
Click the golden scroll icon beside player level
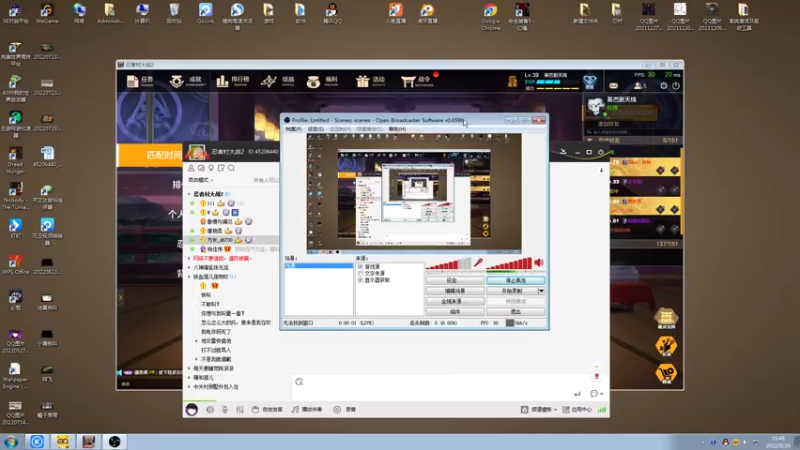click(x=512, y=82)
